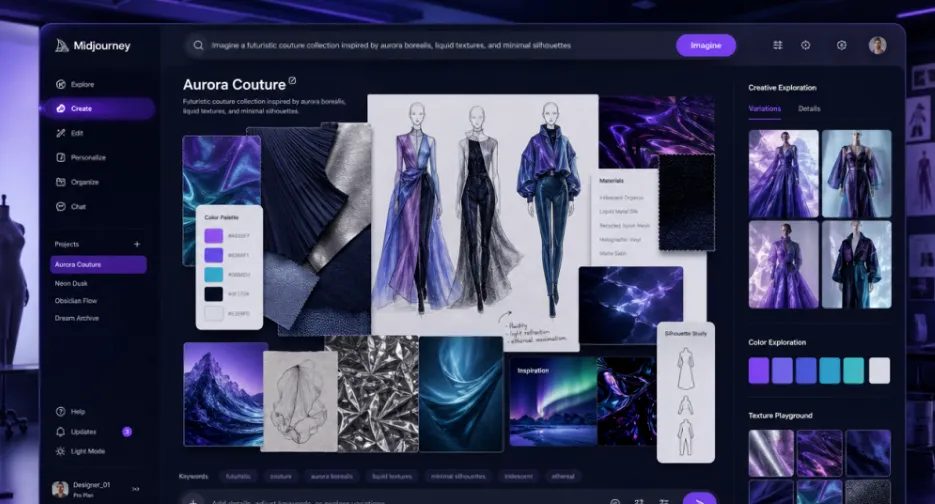Click the aurora borealis keyword chip
The width and height of the screenshot is (935, 504).
332,476
